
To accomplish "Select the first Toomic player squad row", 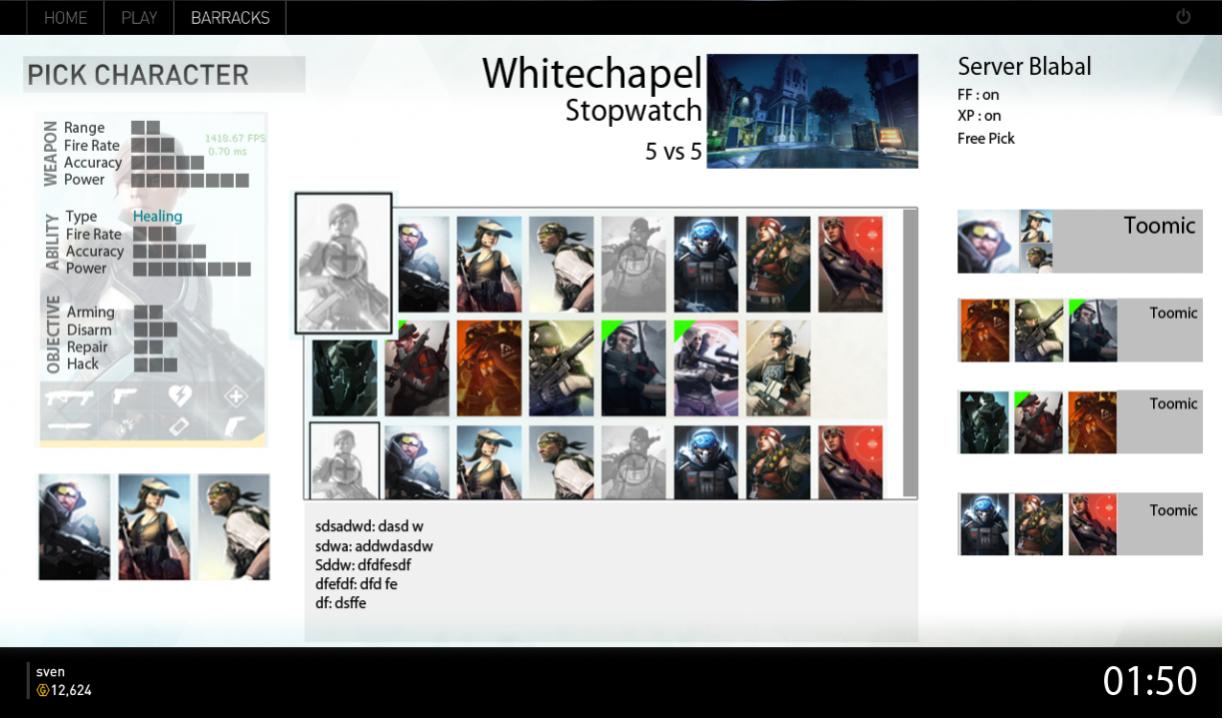I will point(1079,241).
